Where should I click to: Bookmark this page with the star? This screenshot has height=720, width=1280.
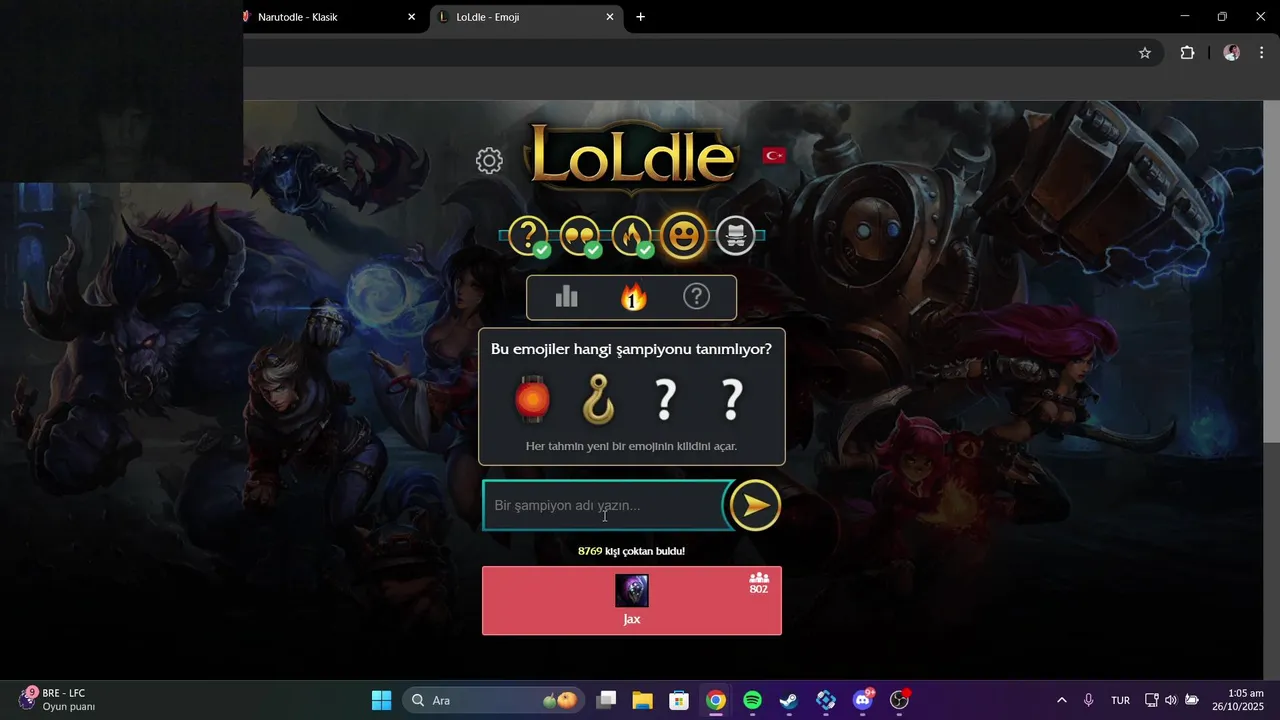pyautogui.click(x=1145, y=53)
